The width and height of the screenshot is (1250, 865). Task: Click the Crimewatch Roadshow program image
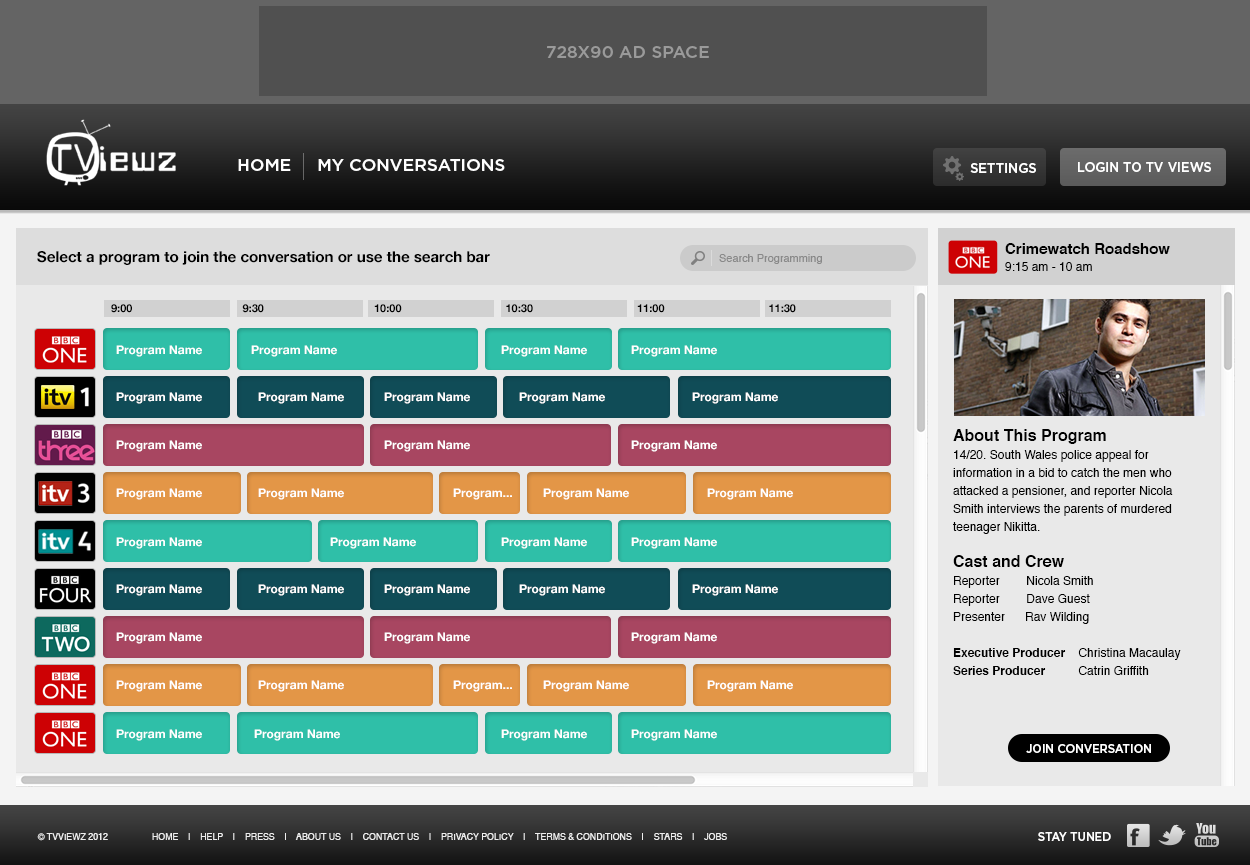(1079, 357)
